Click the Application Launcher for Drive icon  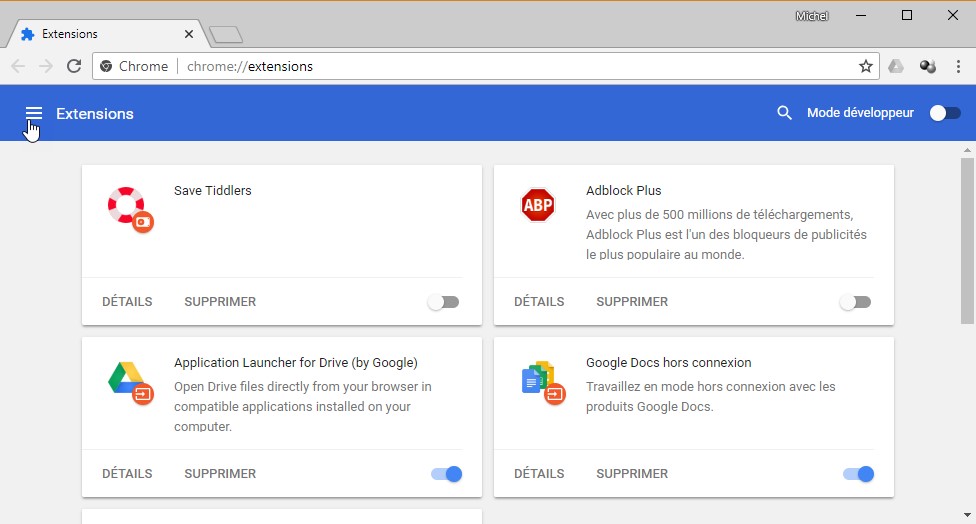[129, 379]
